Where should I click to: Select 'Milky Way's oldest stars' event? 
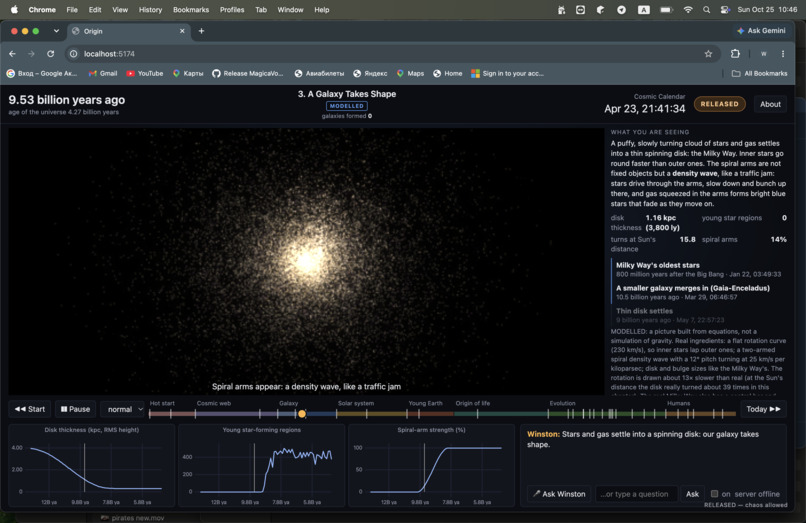pos(698,269)
